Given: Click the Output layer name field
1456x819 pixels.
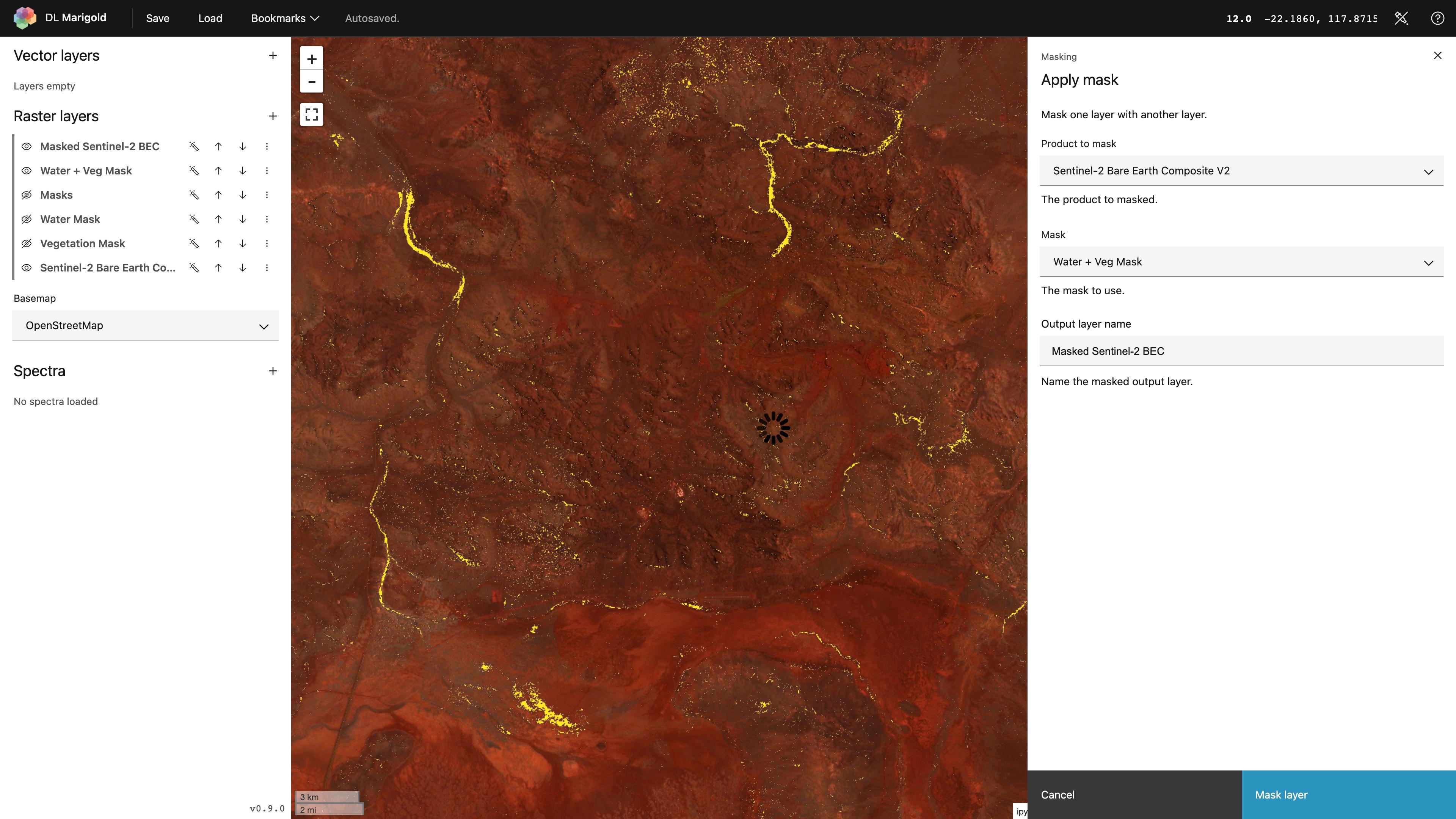Looking at the screenshot, I should (1241, 351).
